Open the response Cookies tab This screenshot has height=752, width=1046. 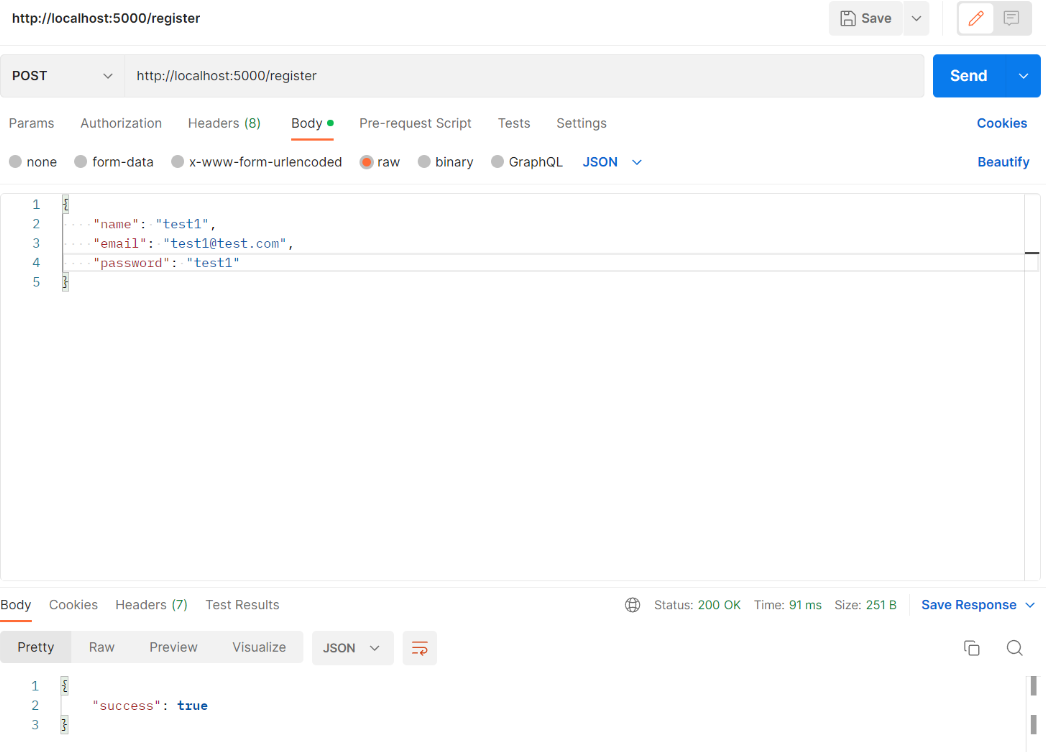(73, 605)
